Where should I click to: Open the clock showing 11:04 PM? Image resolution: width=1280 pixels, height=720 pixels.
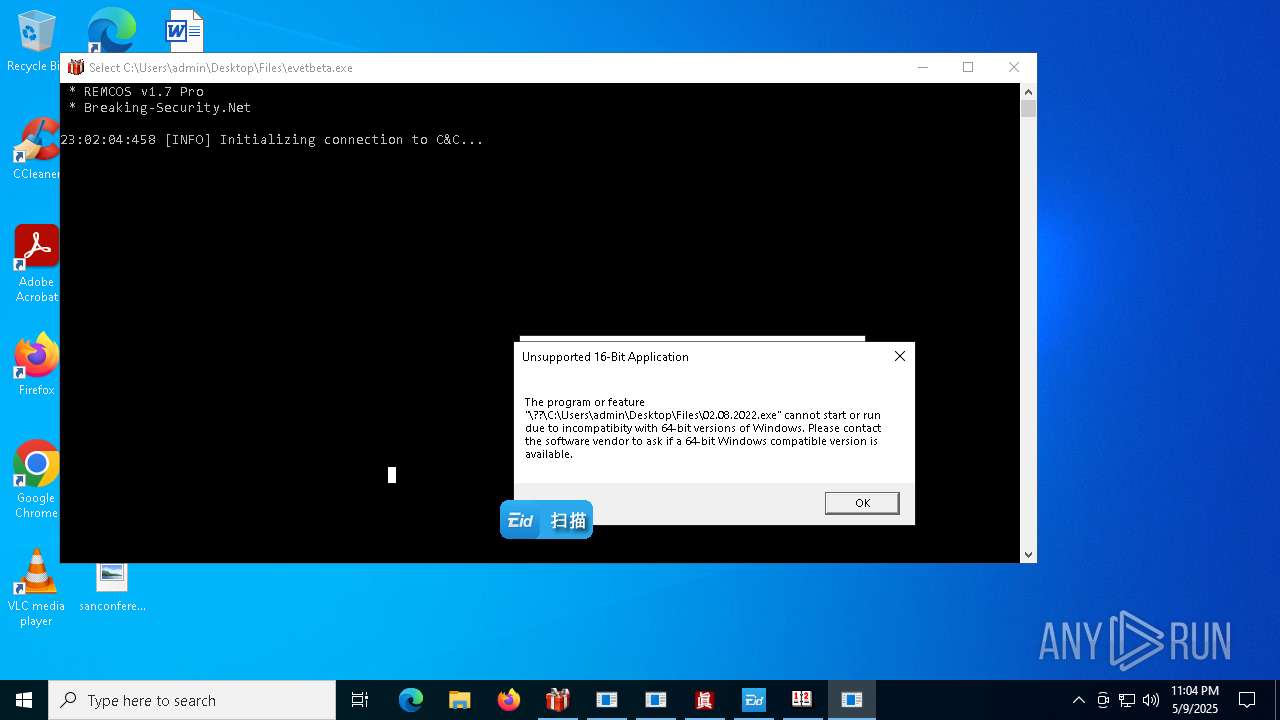pos(1195,700)
